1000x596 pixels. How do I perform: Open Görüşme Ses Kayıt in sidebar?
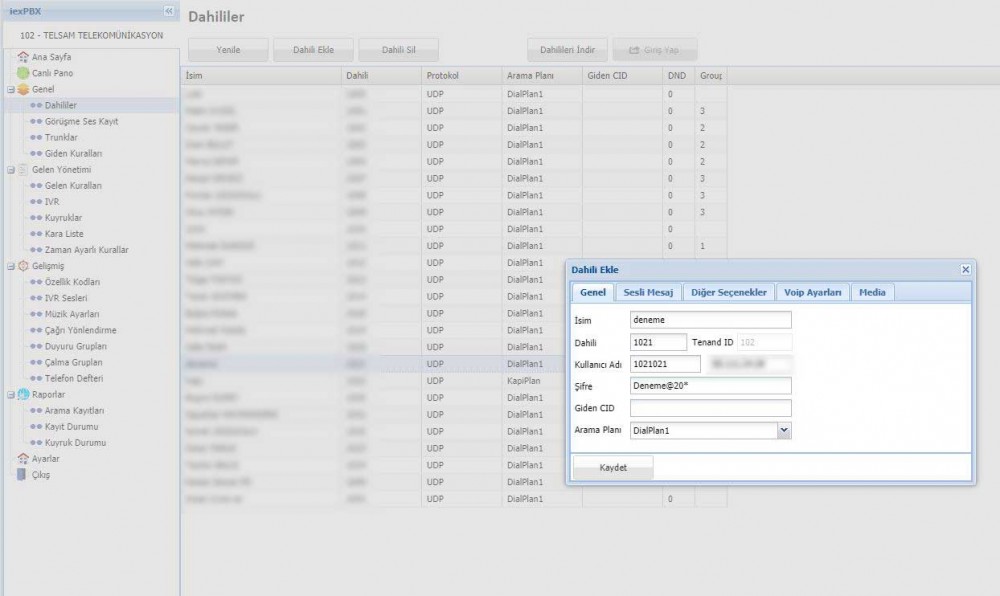tap(81, 121)
